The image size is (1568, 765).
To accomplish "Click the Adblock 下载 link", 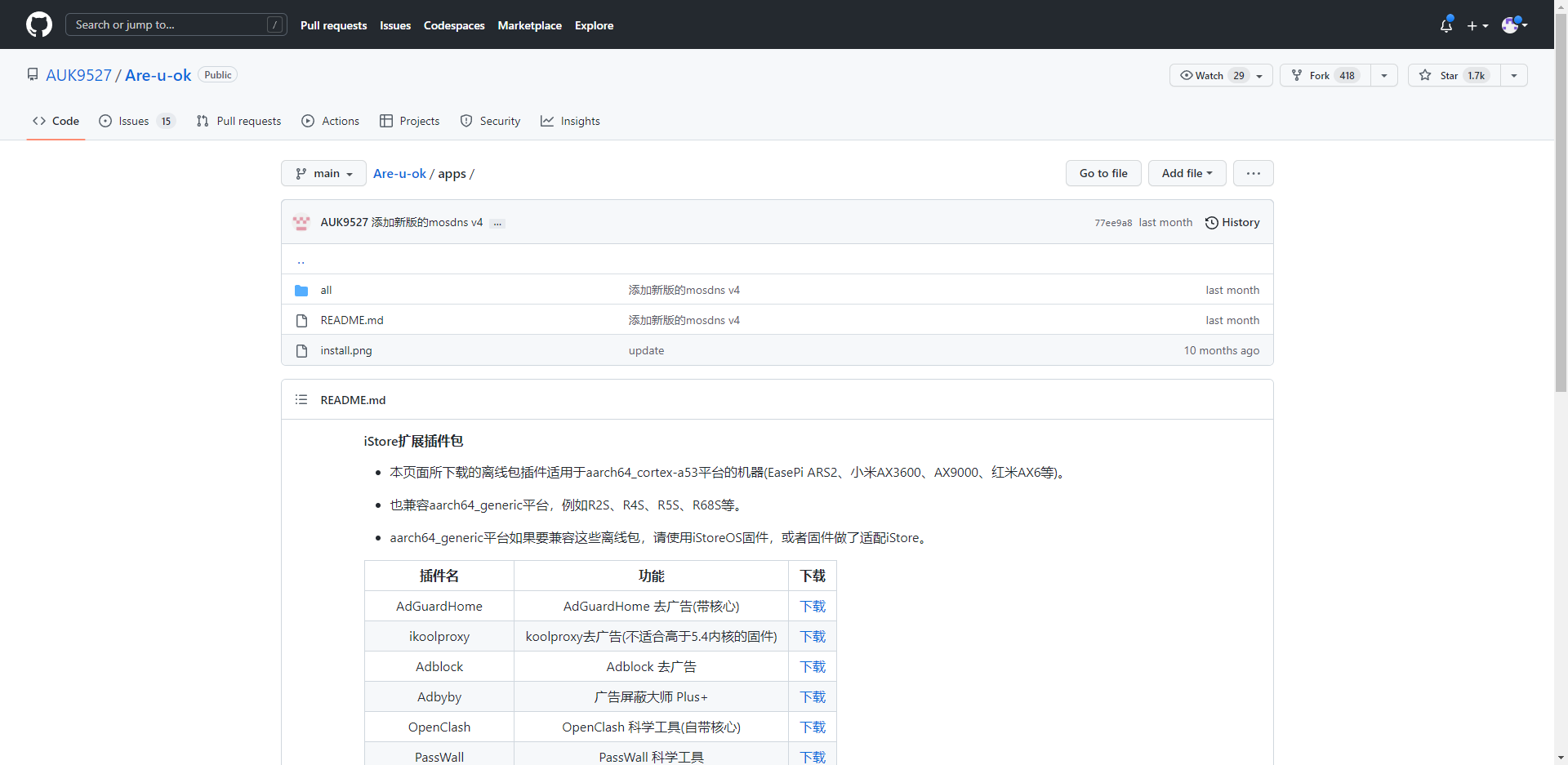I will [x=813, y=666].
